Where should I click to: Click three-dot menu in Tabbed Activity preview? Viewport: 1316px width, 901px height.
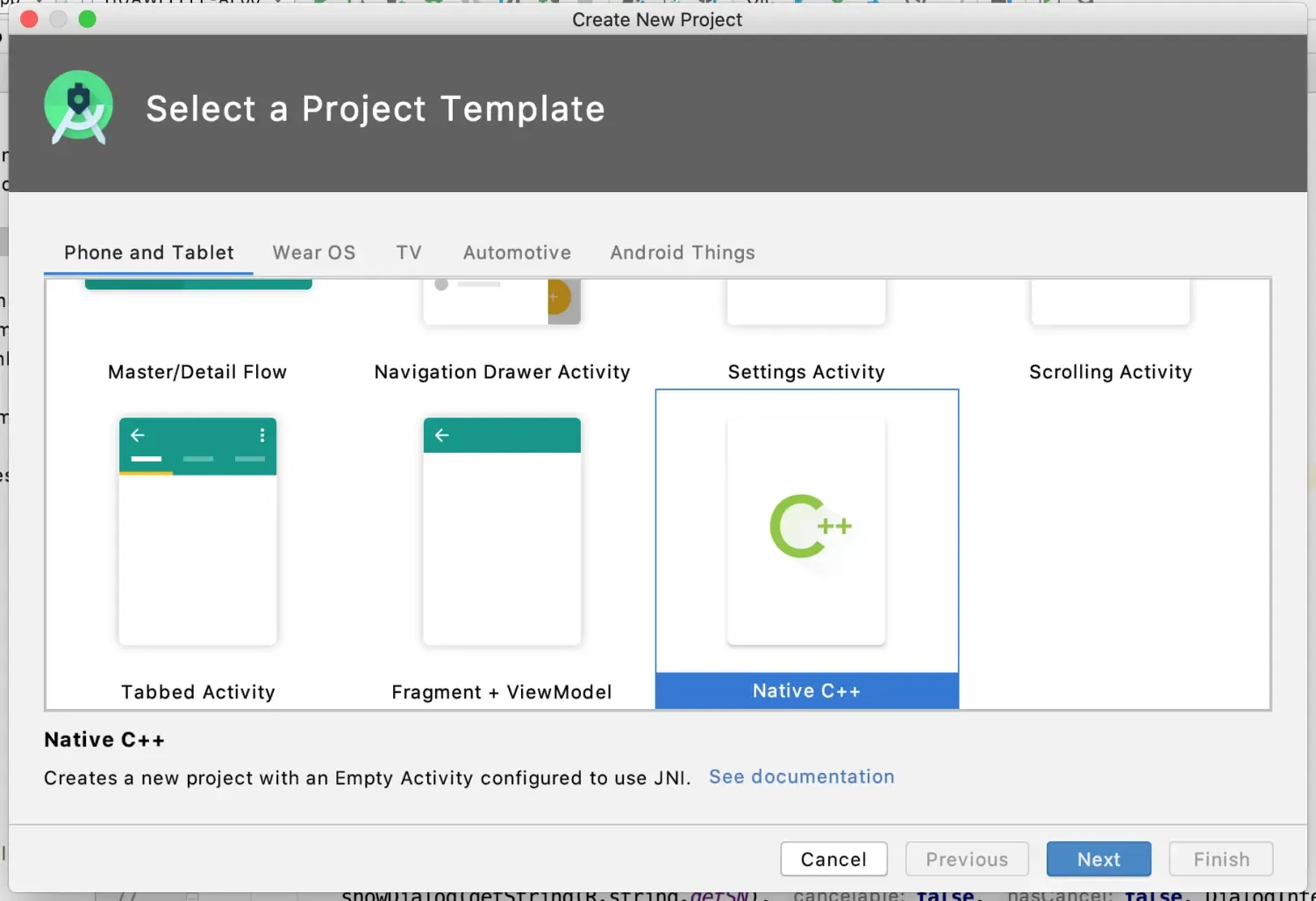point(261,435)
